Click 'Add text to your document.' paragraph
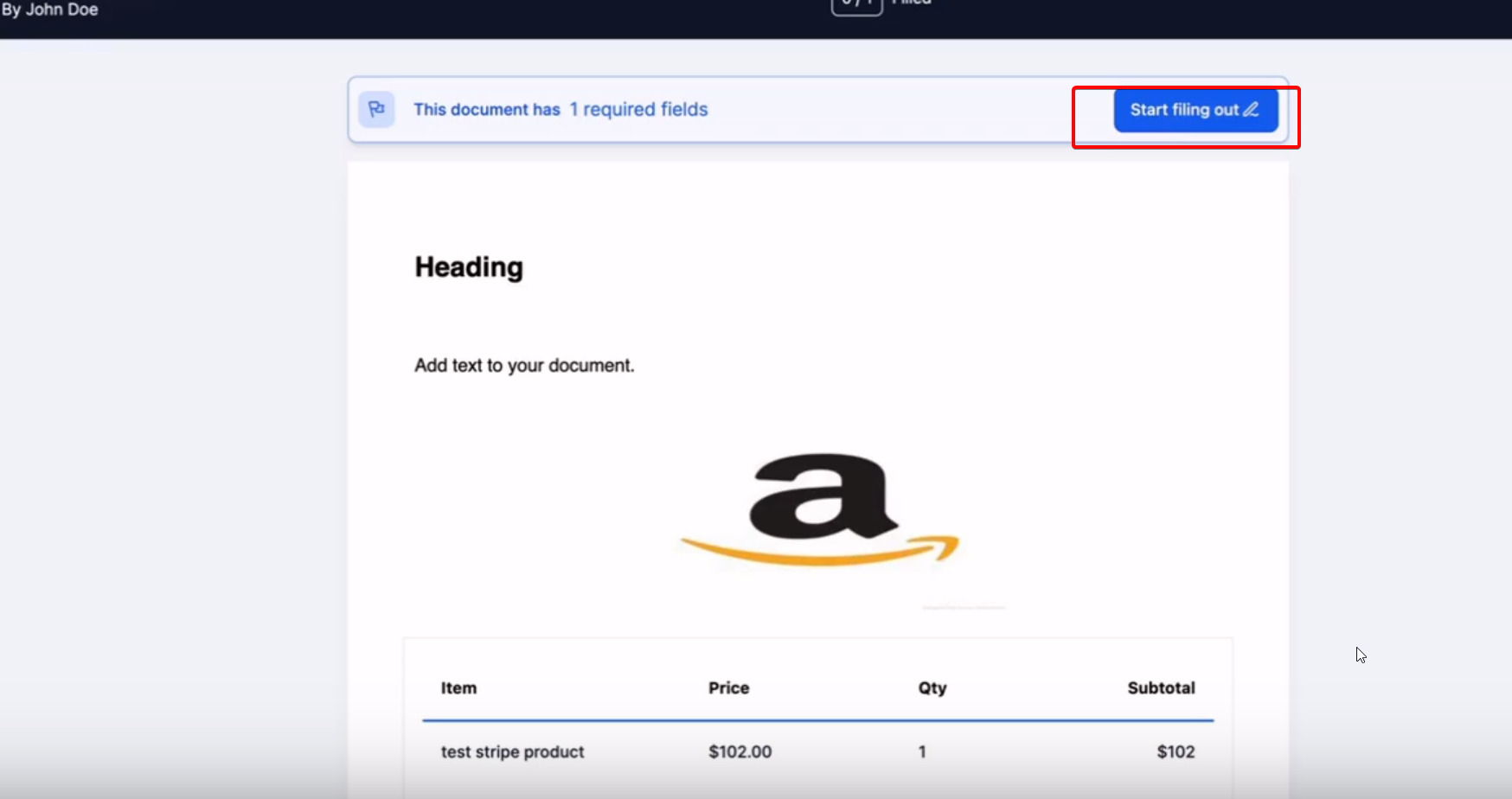 click(524, 365)
